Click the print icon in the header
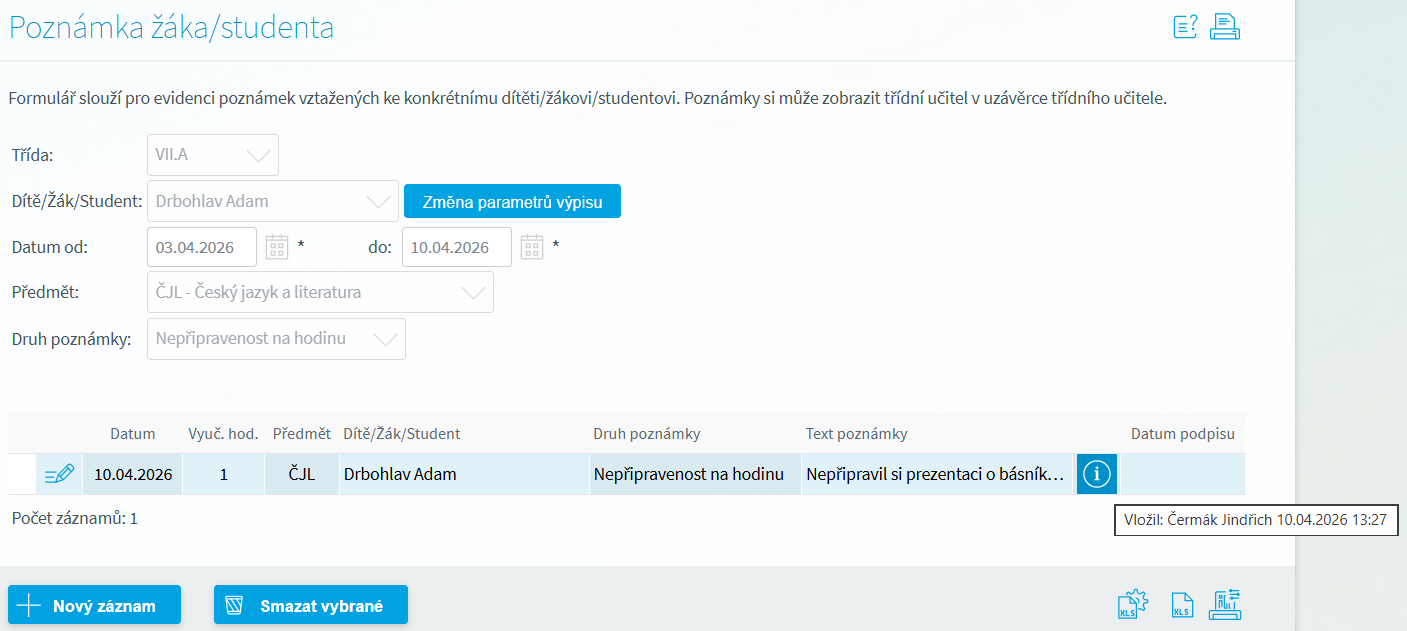The image size is (1407, 631). point(1225,27)
